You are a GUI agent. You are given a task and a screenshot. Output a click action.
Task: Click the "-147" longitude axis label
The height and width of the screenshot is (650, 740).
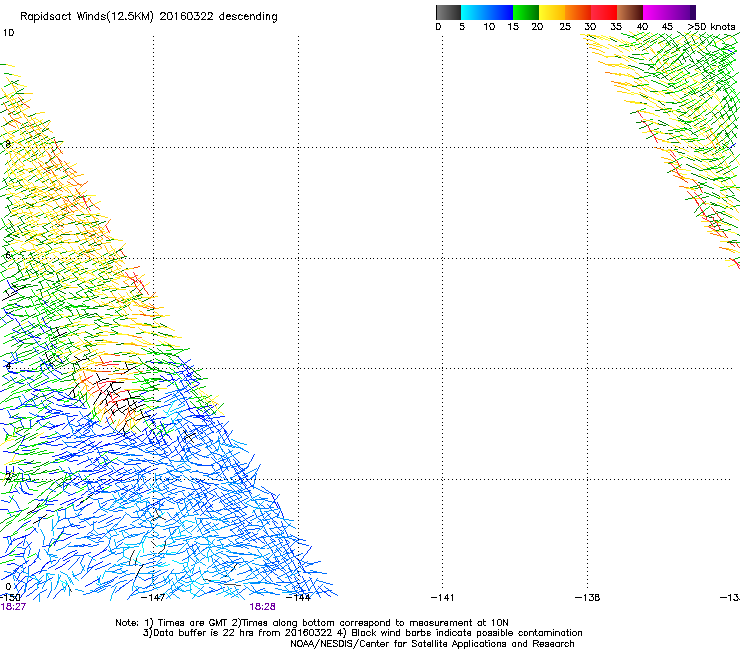[x=152, y=598]
